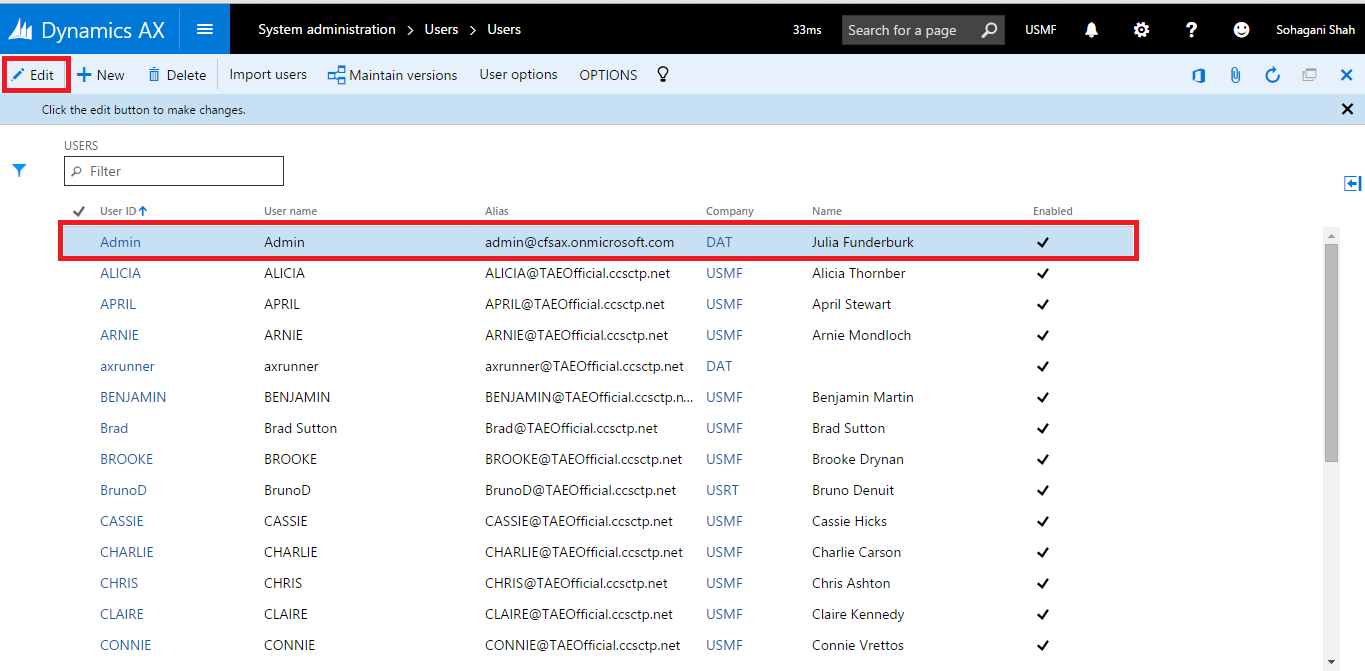Open the Alias column header
The width and height of the screenshot is (1365, 671).
point(497,211)
